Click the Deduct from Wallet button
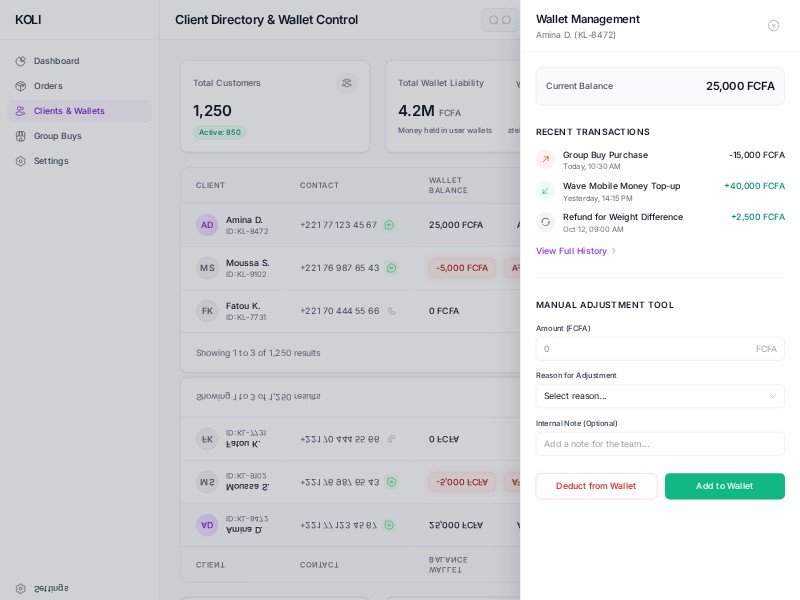The image size is (800, 600). click(596, 486)
